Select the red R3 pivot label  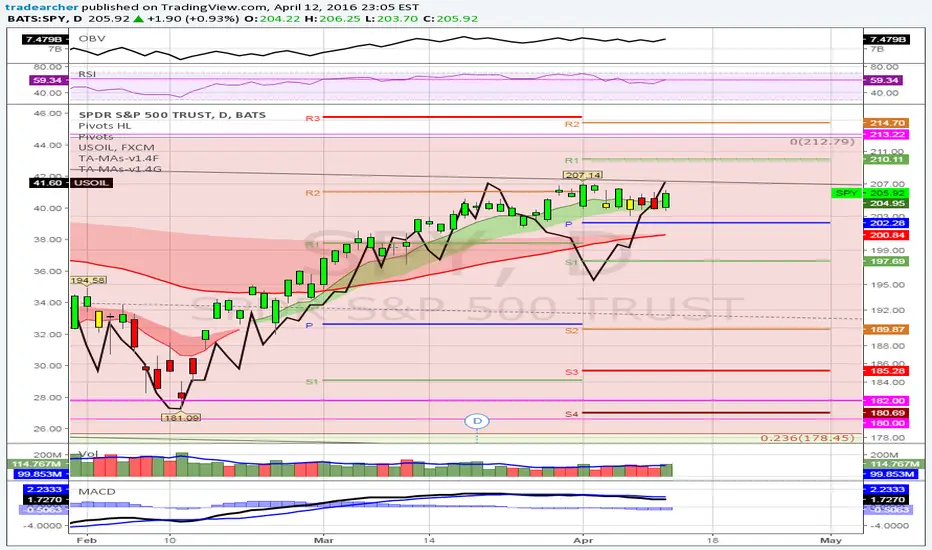(x=313, y=118)
